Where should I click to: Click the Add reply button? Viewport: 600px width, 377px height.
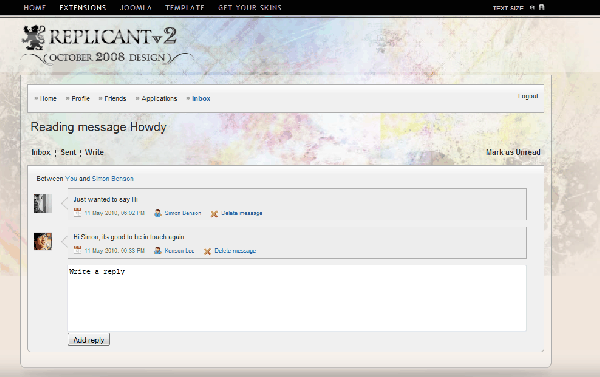click(x=89, y=339)
